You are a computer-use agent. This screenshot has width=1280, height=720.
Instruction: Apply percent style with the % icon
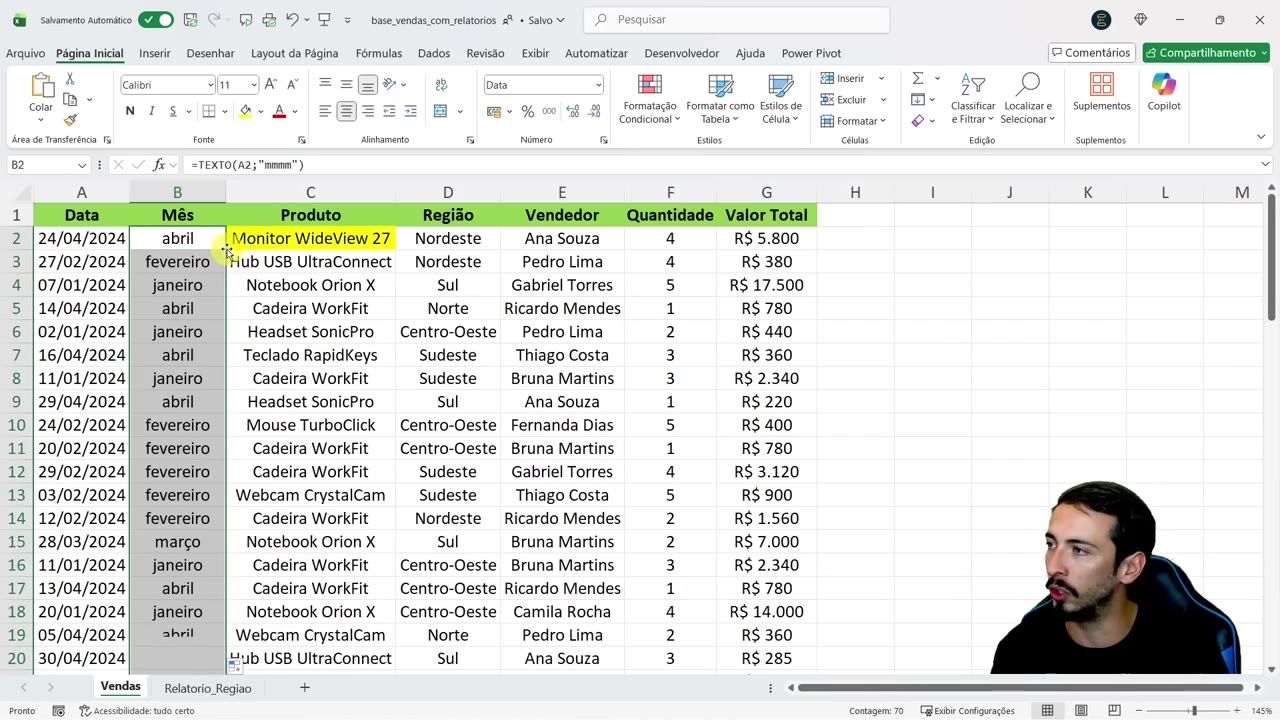(528, 111)
